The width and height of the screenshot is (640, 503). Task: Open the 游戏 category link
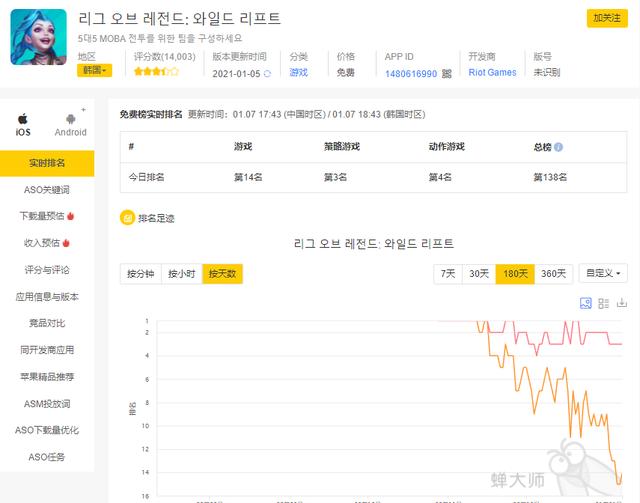(x=298, y=72)
